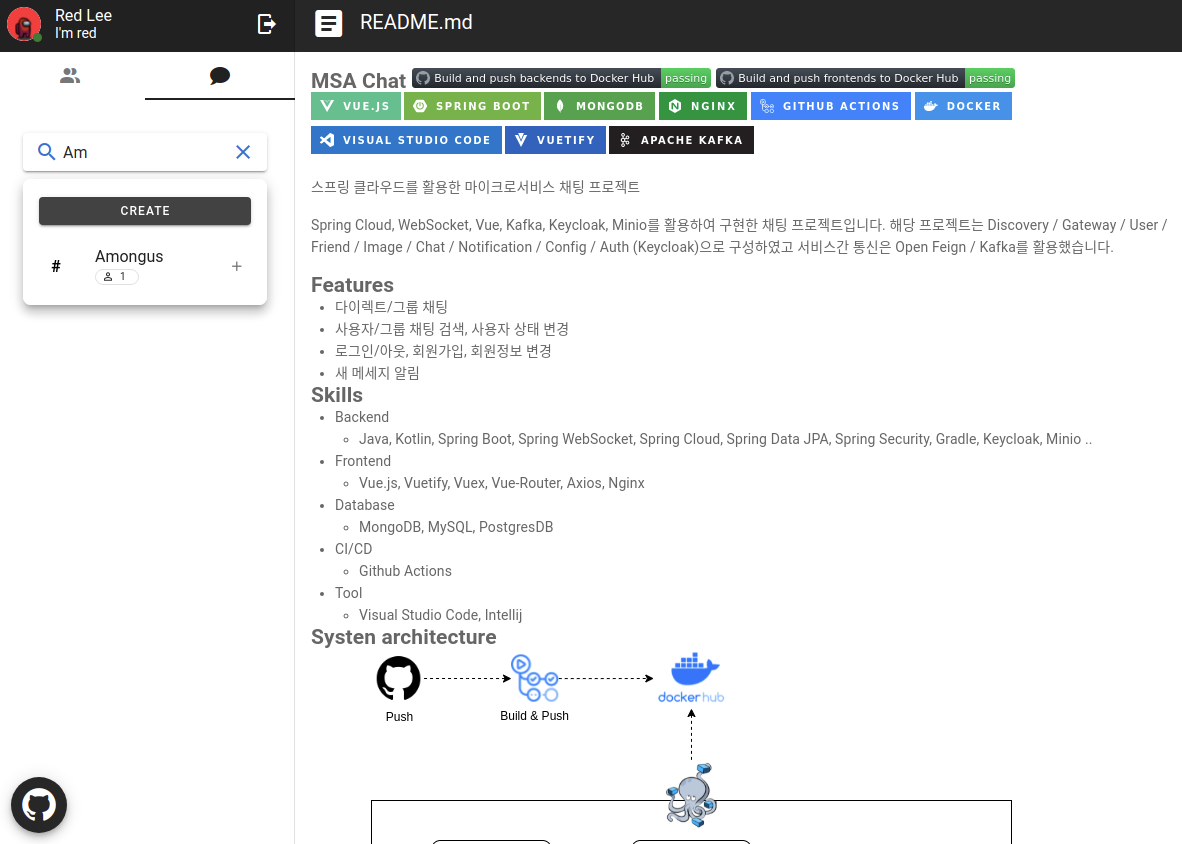Click the Docker Hub logo in diagram
Screen dimensions: 1182x844
tap(691, 677)
